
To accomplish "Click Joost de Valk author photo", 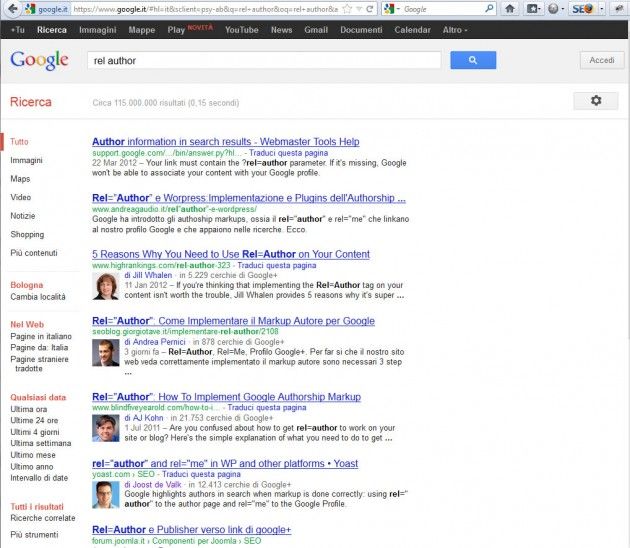I will [106, 495].
